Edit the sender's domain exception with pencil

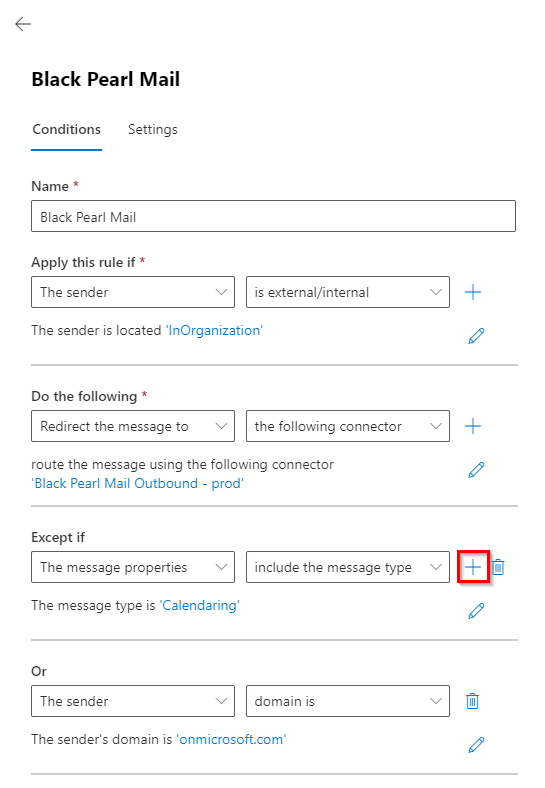(x=476, y=745)
